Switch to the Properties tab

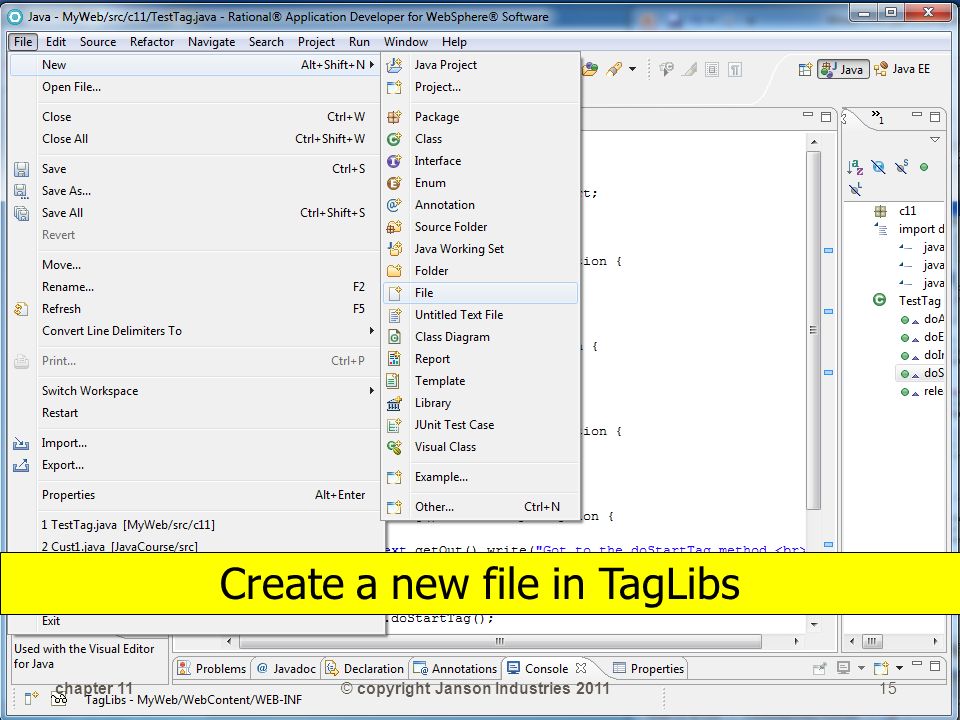pos(648,669)
